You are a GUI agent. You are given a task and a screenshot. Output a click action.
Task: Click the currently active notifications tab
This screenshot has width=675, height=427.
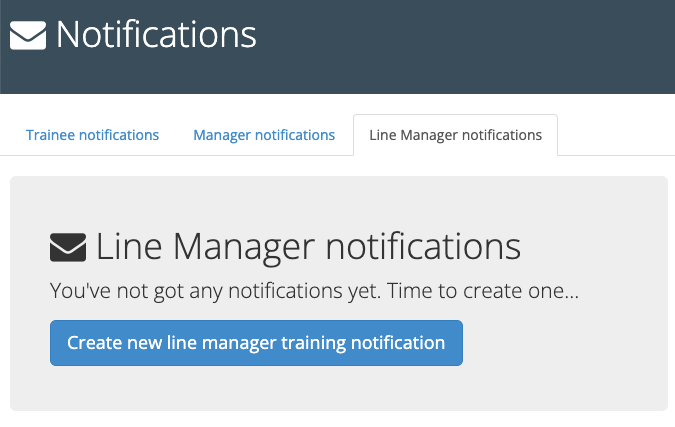(455, 135)
